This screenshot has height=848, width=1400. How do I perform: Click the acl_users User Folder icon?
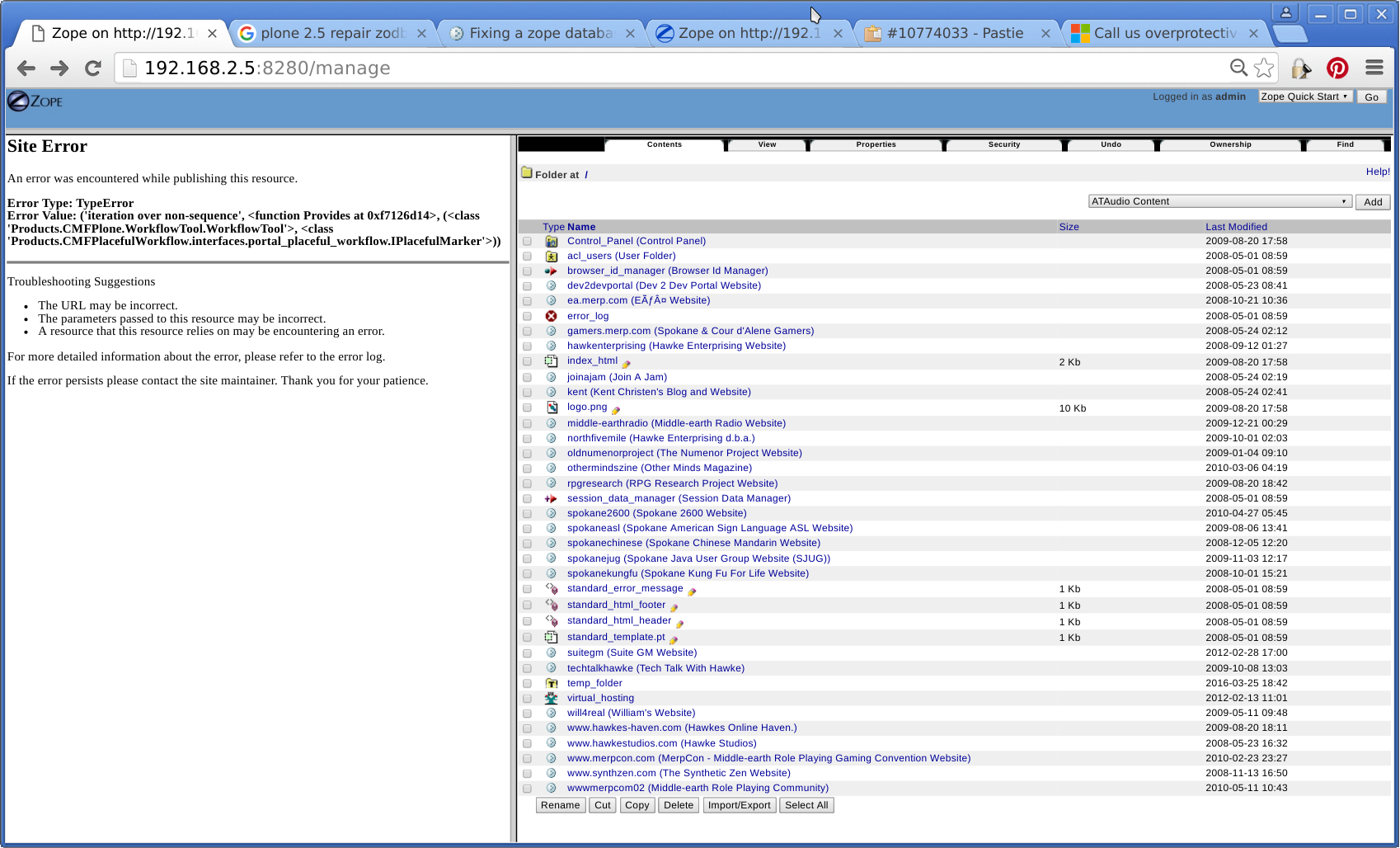pos(552,257)
